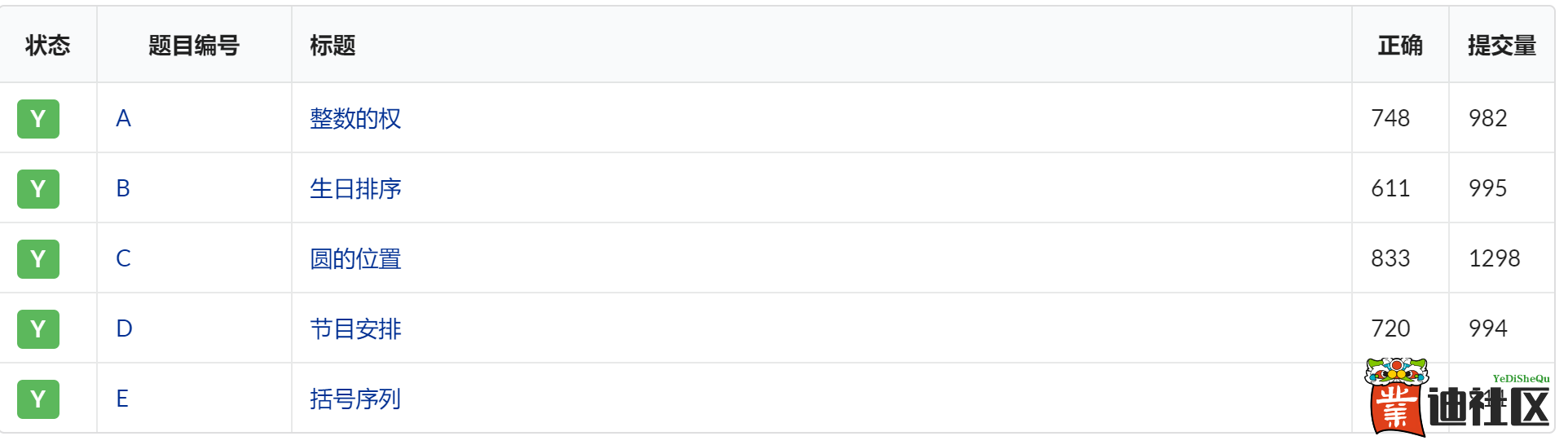Viewport: 1568px width, 445px height.
Task: Open problem titled 整数的权
Action: tap(355, 119)
